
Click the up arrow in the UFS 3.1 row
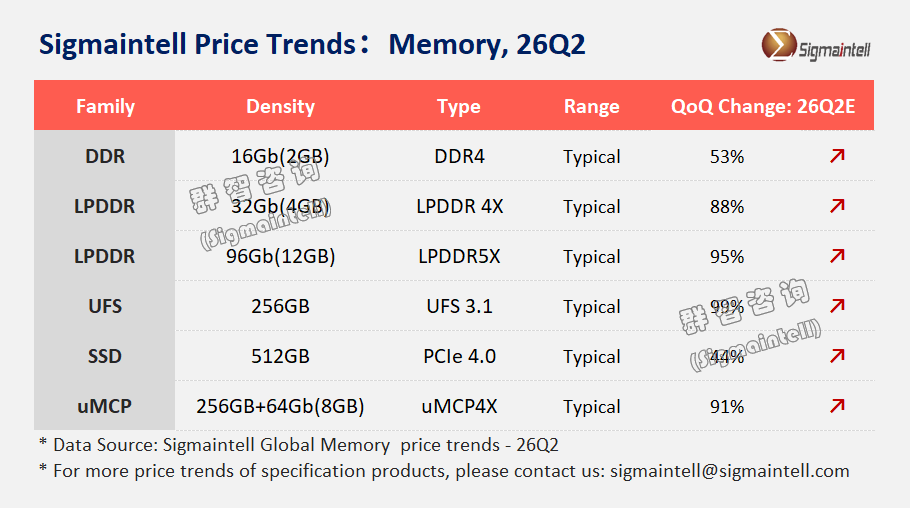[x=838, y=306]
